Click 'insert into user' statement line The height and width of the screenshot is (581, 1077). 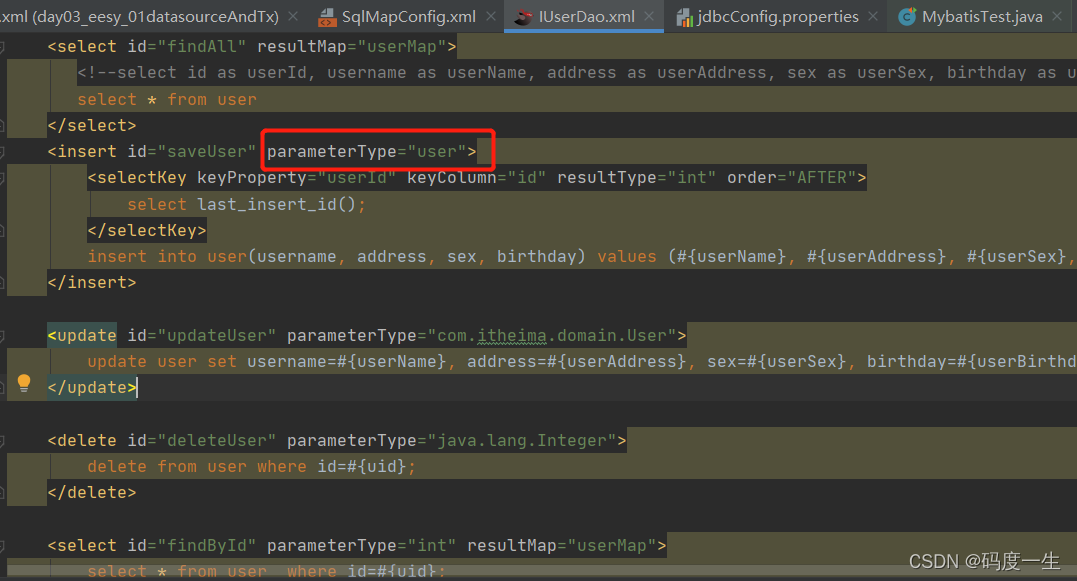coord(581,257)
